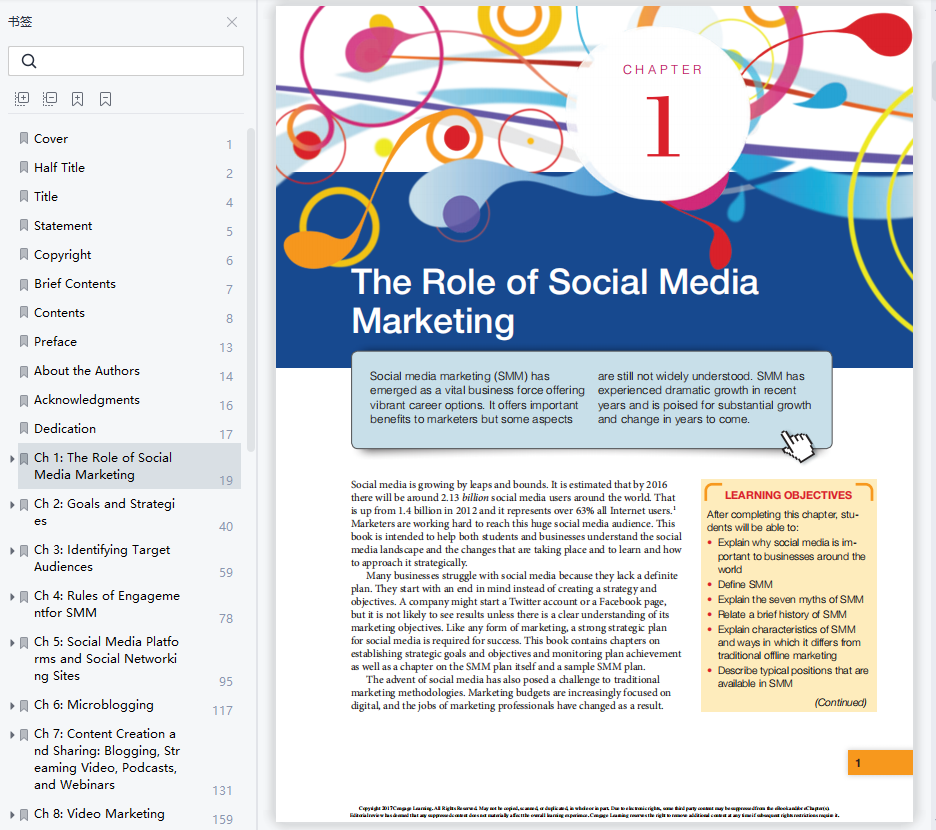Go to the Half Title bookmark
Screen dimensions: 936x830
59,168
